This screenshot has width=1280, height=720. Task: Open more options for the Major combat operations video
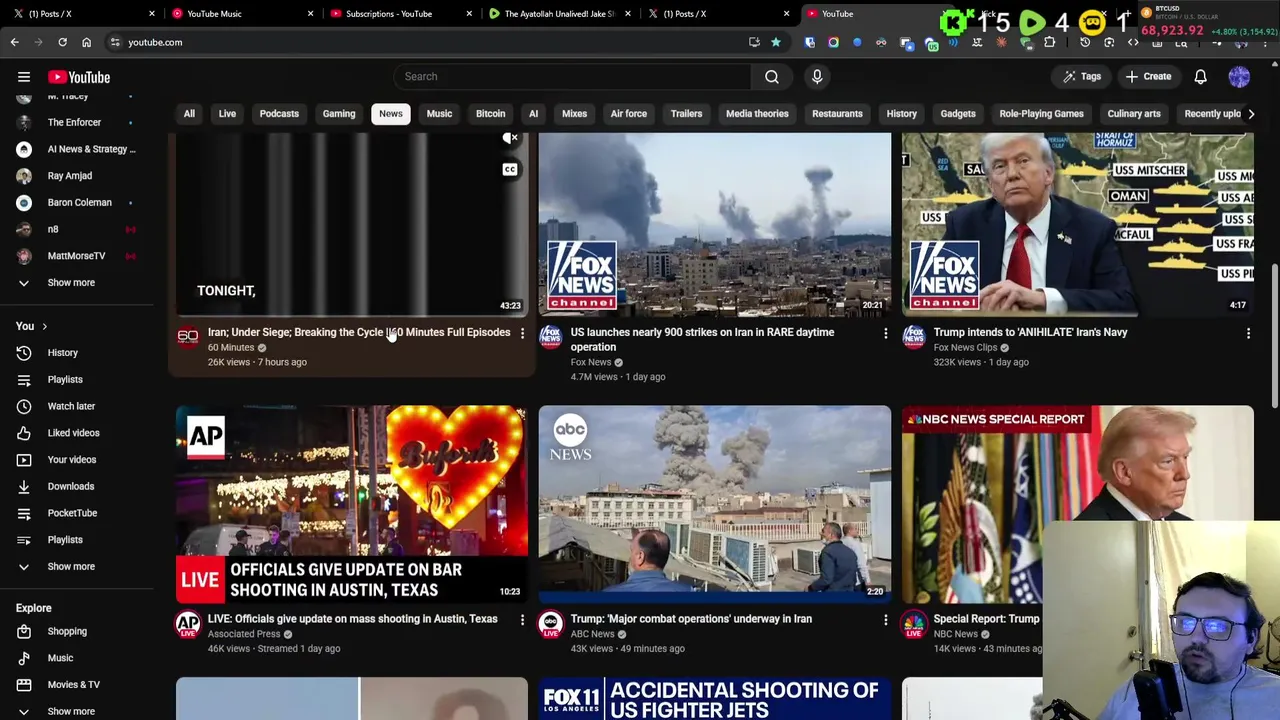(885, 620)
